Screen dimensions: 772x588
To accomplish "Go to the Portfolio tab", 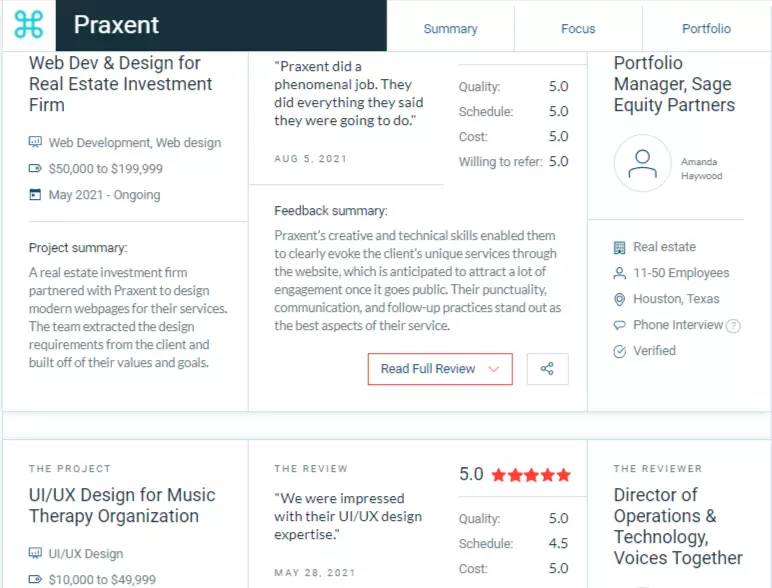I will [706, 29].
